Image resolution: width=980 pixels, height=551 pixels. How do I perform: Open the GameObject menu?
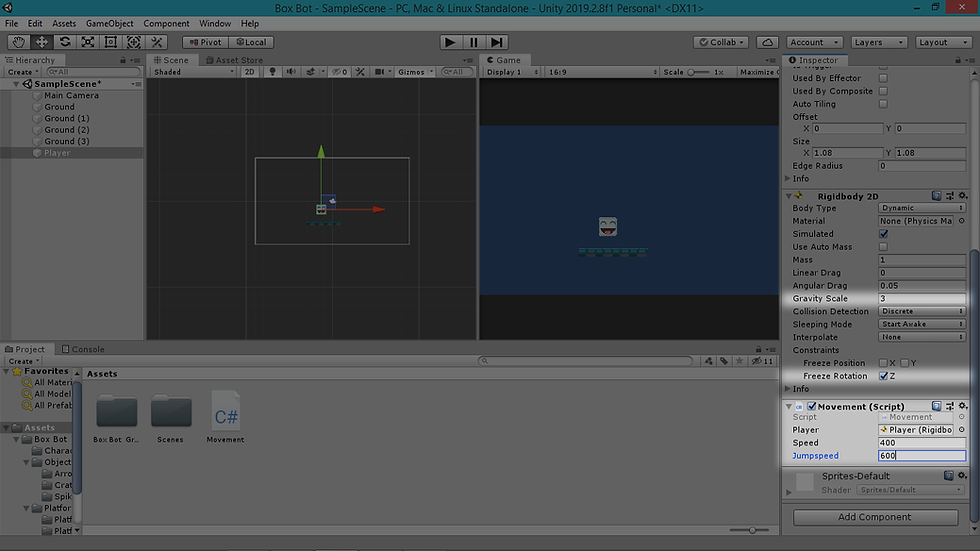[x=109, y=23]
